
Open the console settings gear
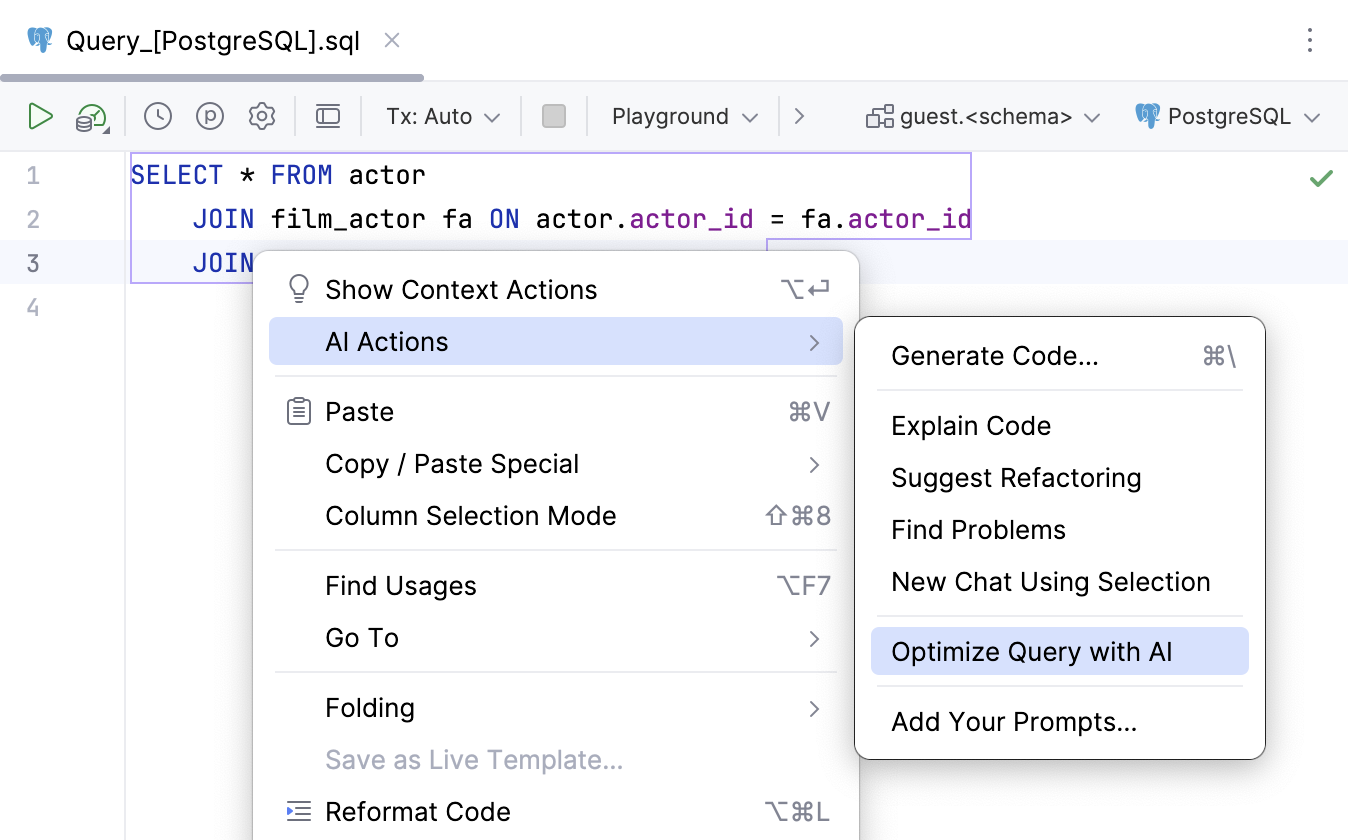262,116
